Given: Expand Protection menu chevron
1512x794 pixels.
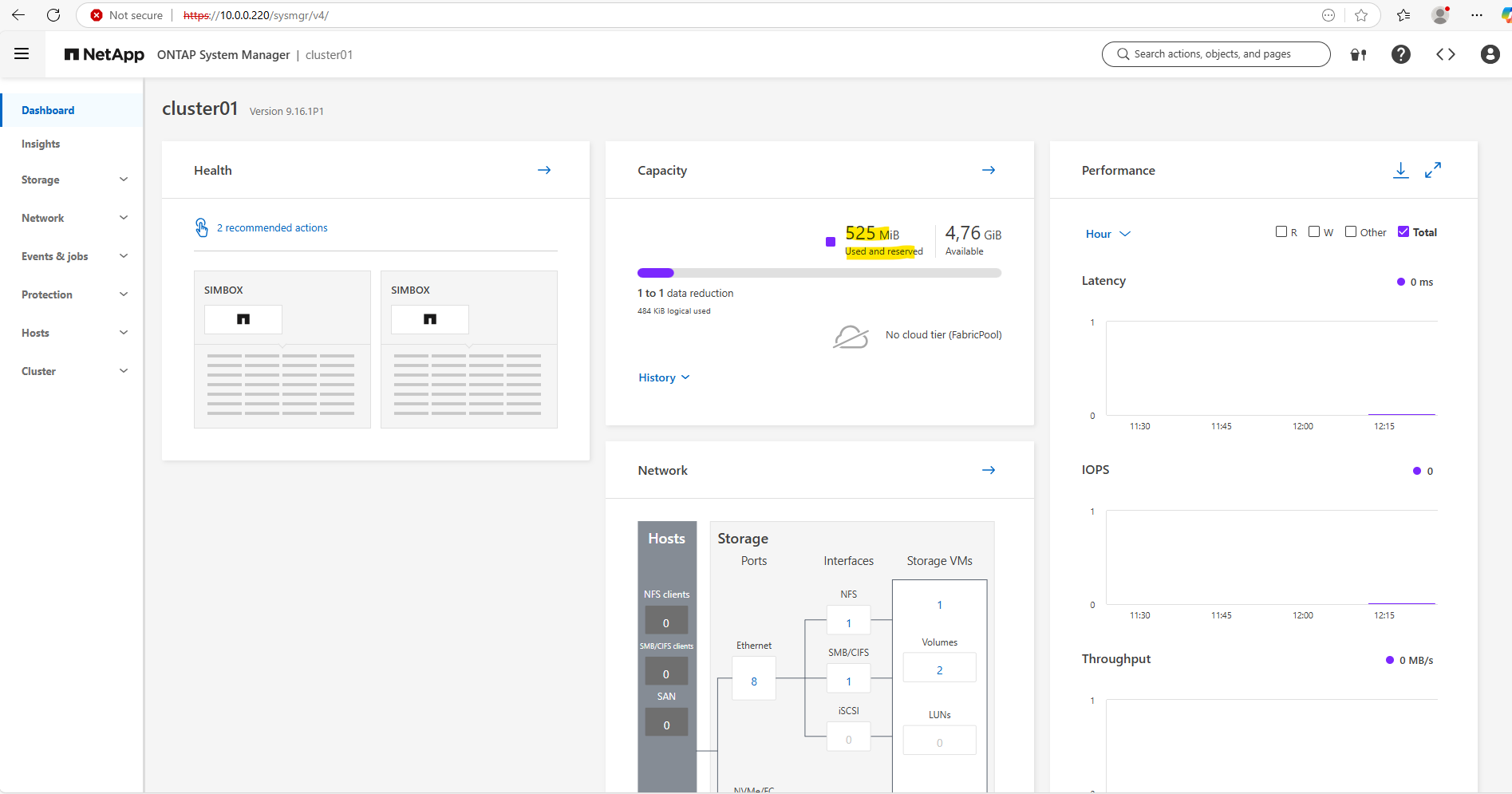Looking at the screenshot, I should click(x=124, y=294).
